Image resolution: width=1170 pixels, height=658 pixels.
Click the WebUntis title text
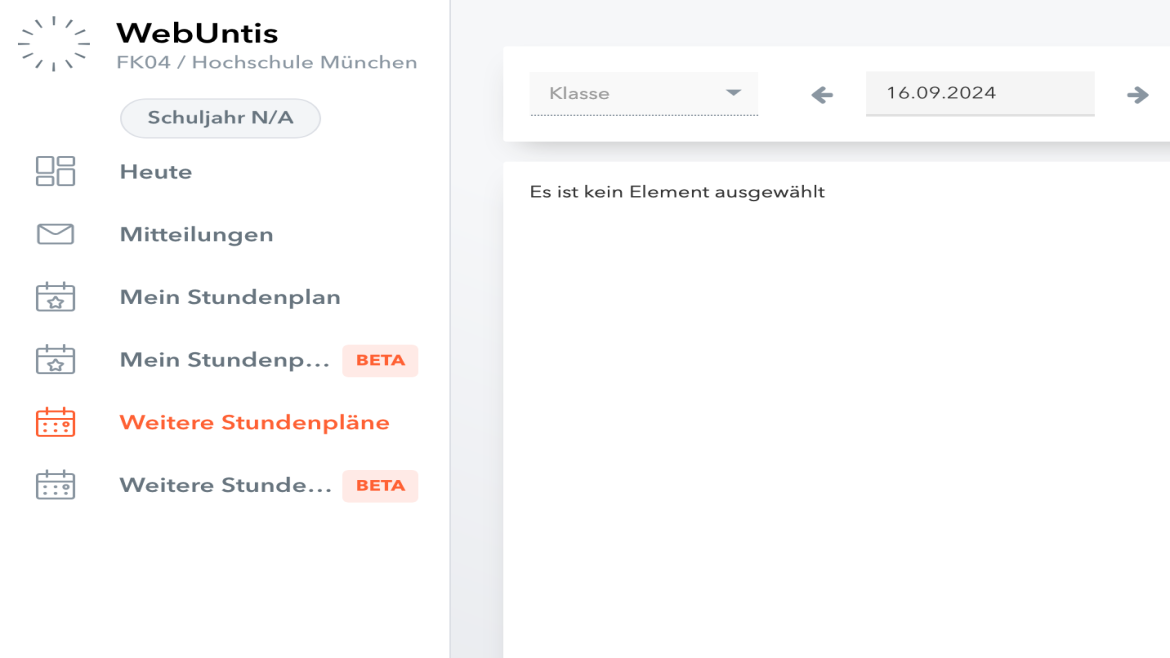(197, 33)
